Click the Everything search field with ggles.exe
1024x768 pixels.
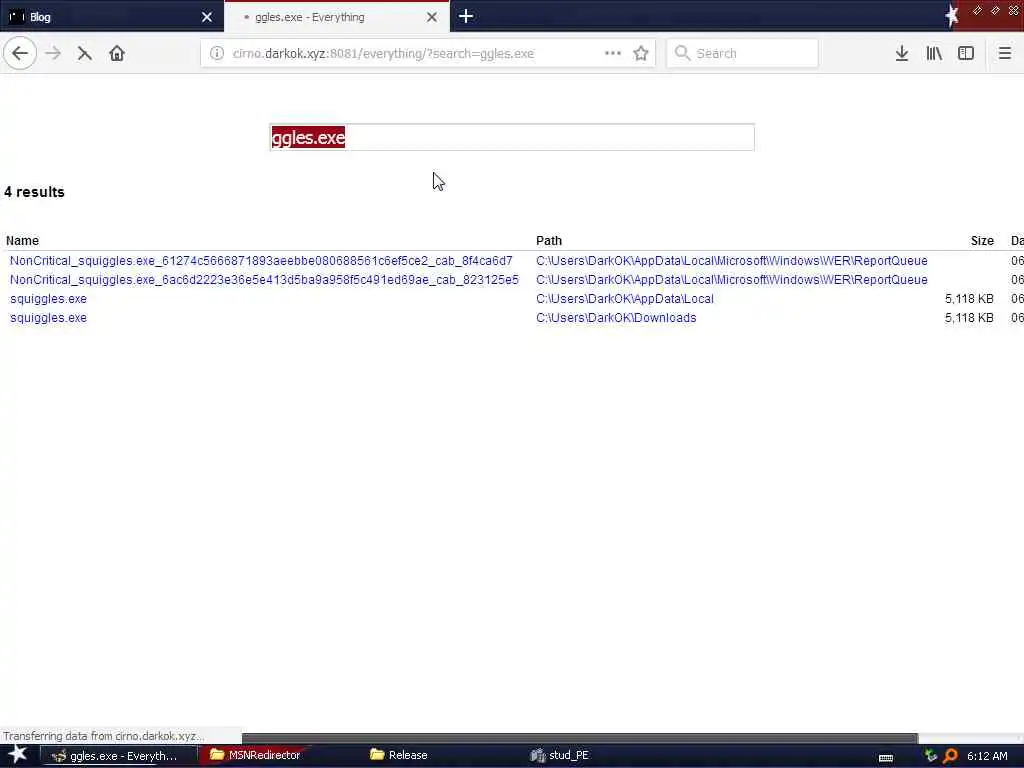[x=511, y=137]
